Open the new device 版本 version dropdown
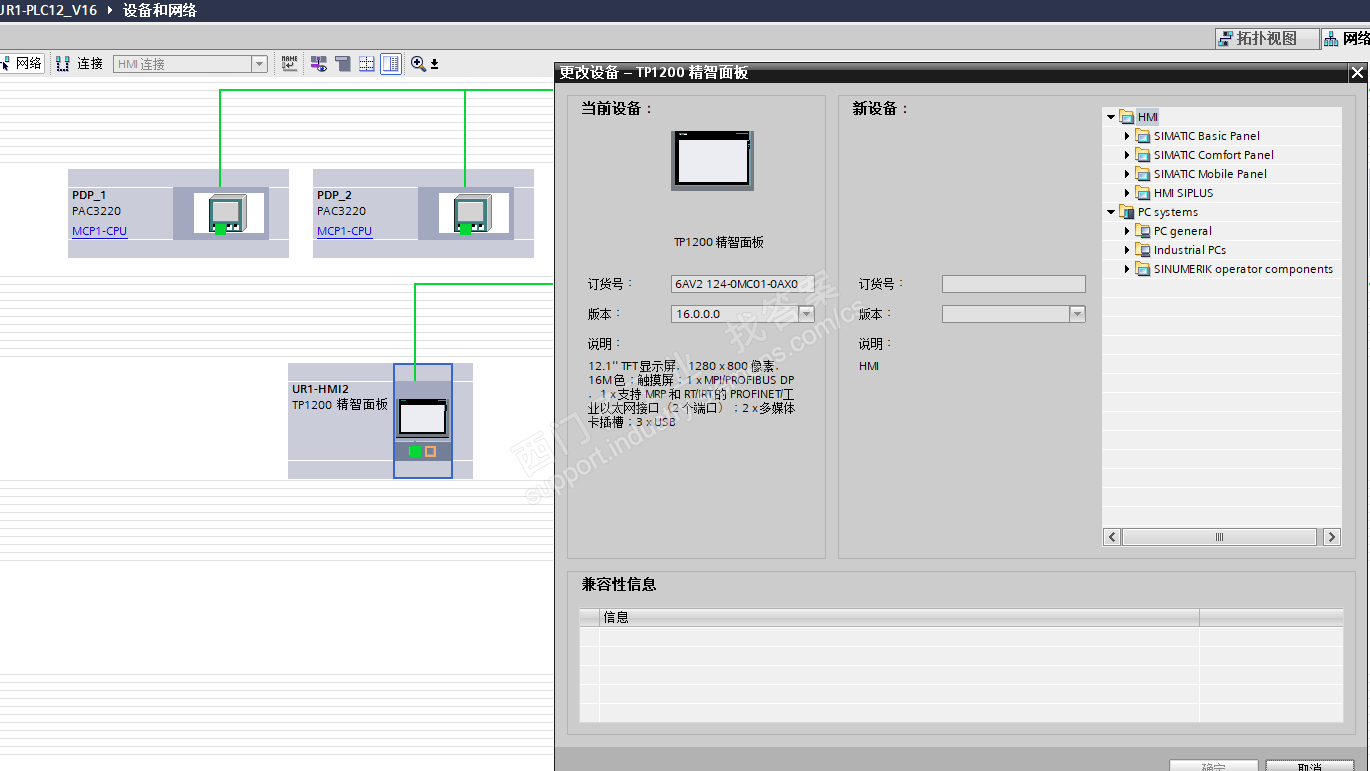This screenshot has height=771, width=1370. pyautogui.click(x=1077, y=314)
